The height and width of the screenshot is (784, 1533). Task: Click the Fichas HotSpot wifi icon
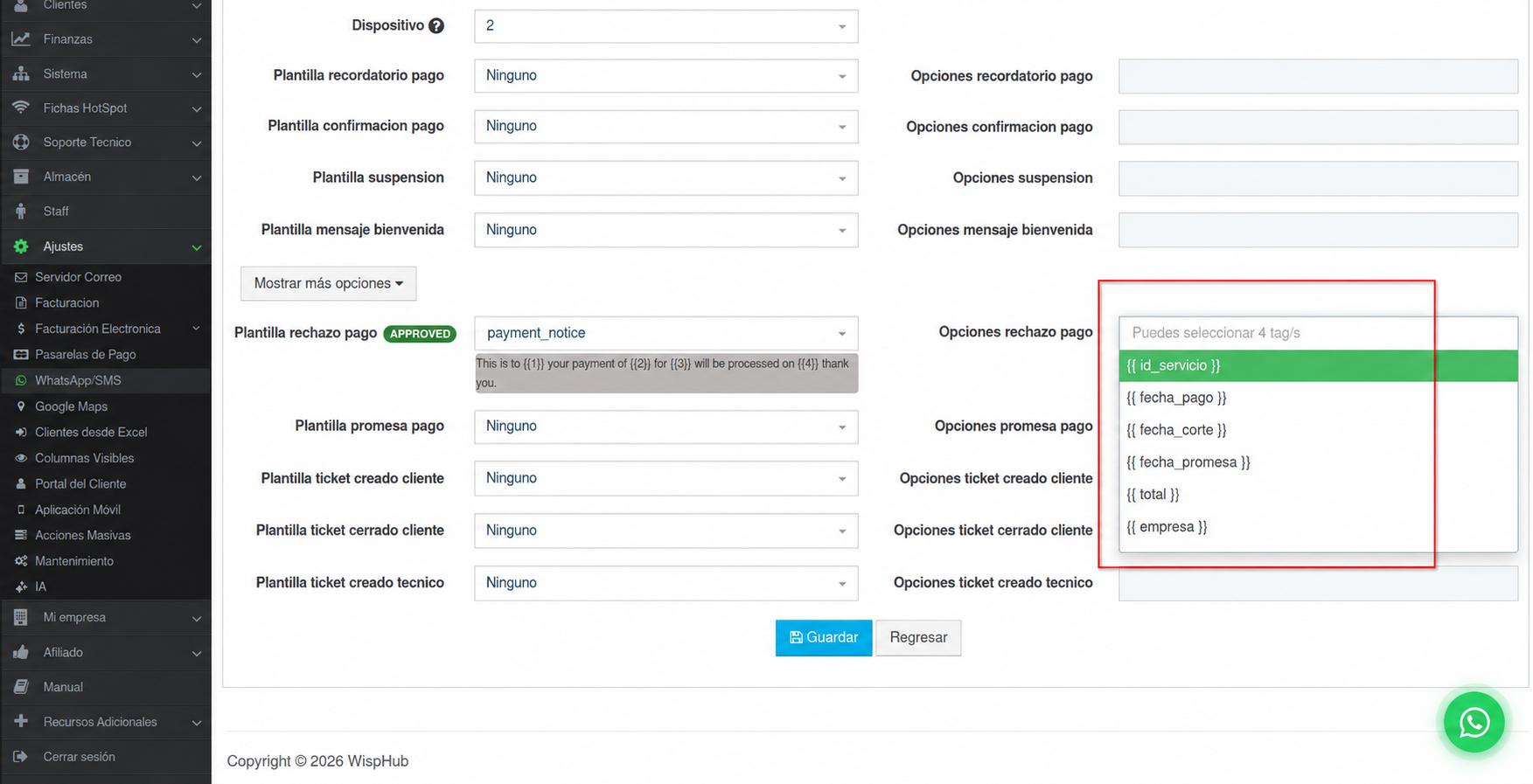pos(21,108)
